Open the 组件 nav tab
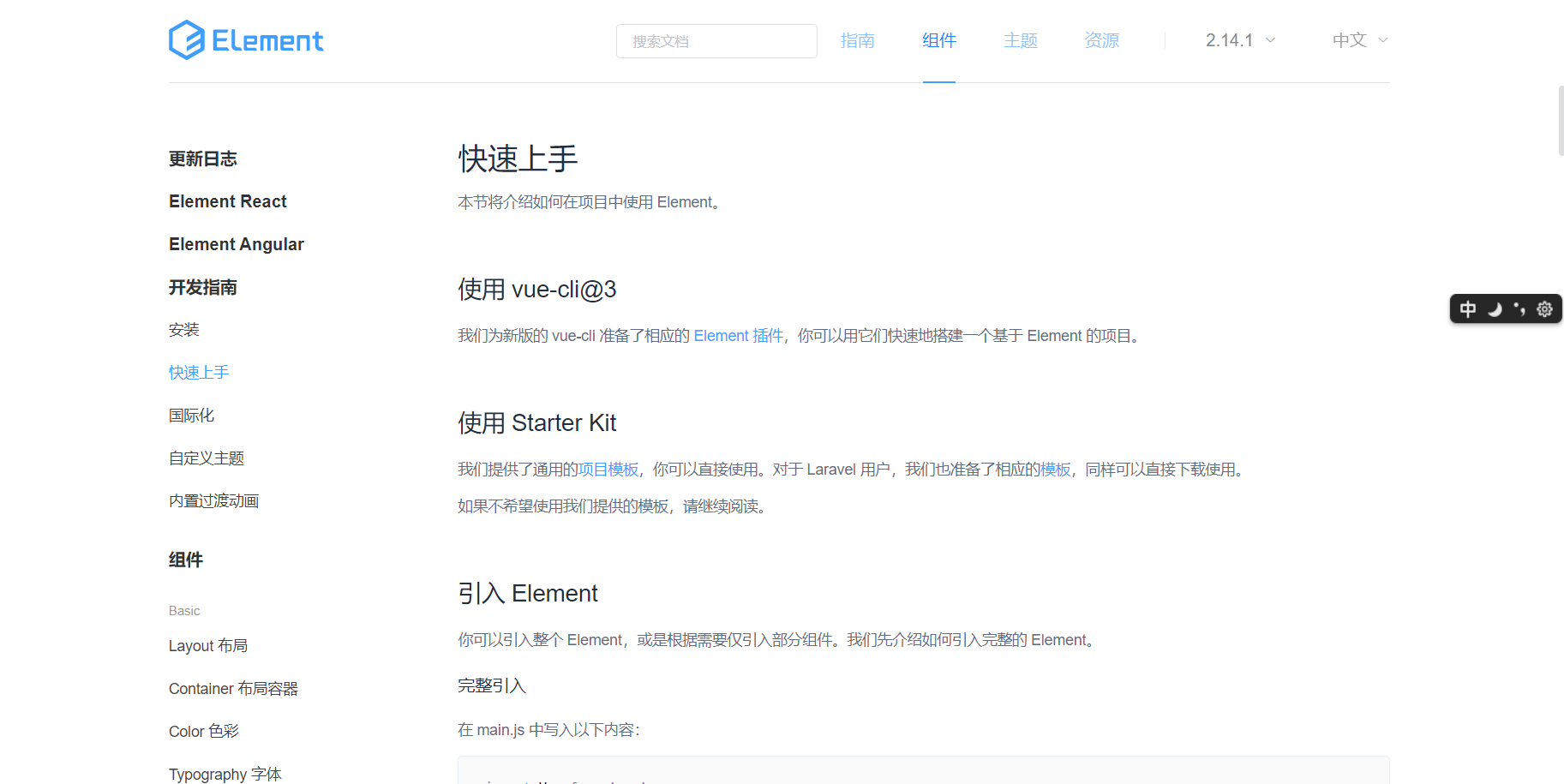Viewport: 1564px width, 784px height. pos(939,40)
